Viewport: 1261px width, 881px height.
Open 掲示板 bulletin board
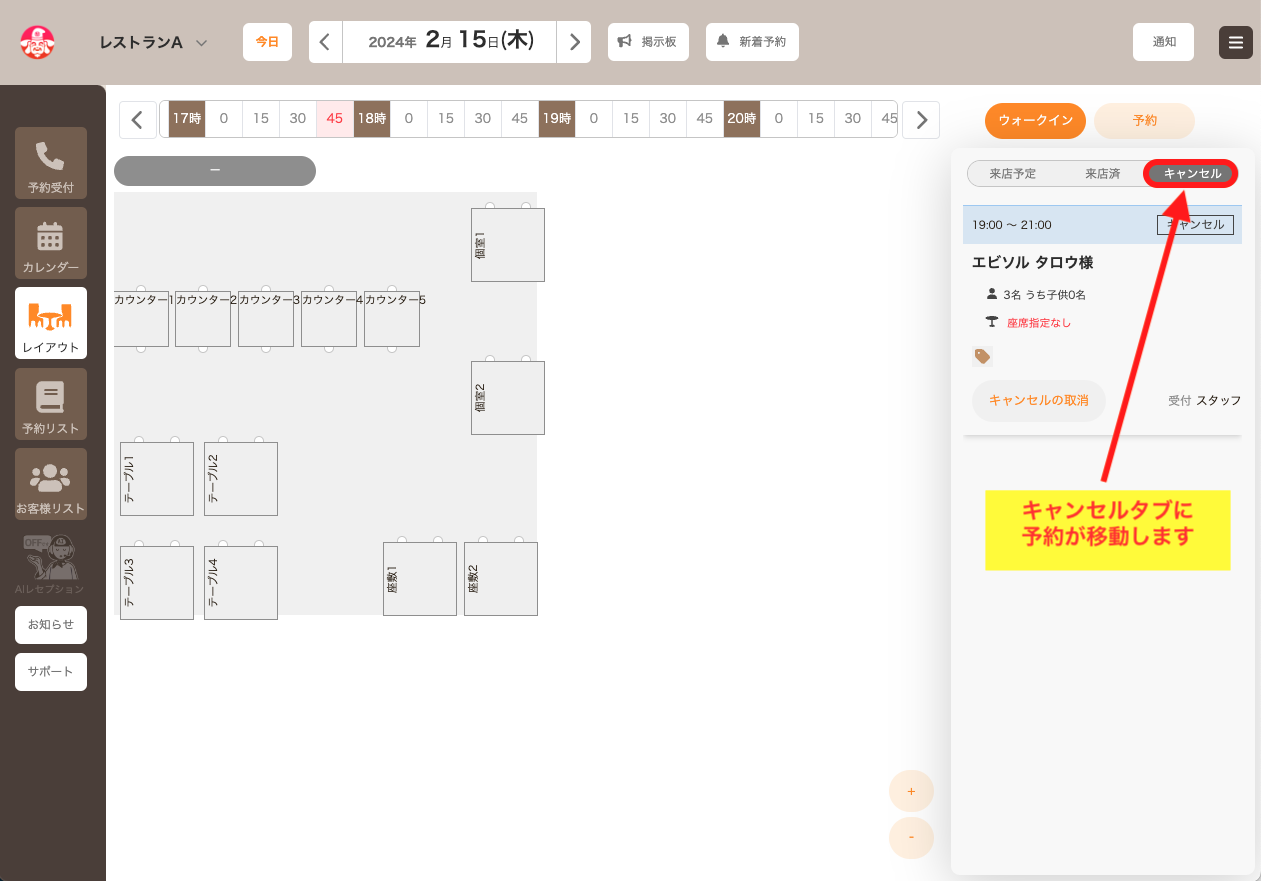point(648,42)
